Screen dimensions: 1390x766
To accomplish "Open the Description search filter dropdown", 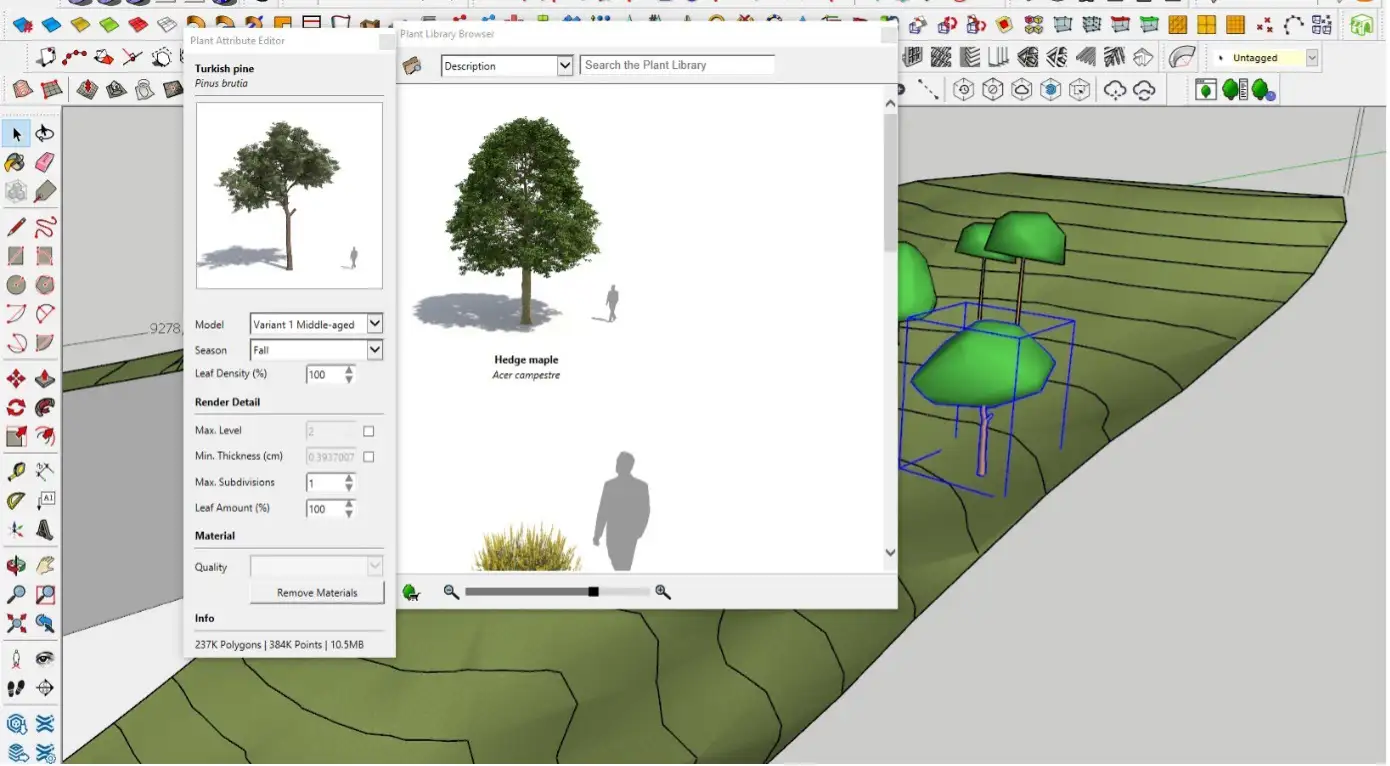I will pos(565,64).
